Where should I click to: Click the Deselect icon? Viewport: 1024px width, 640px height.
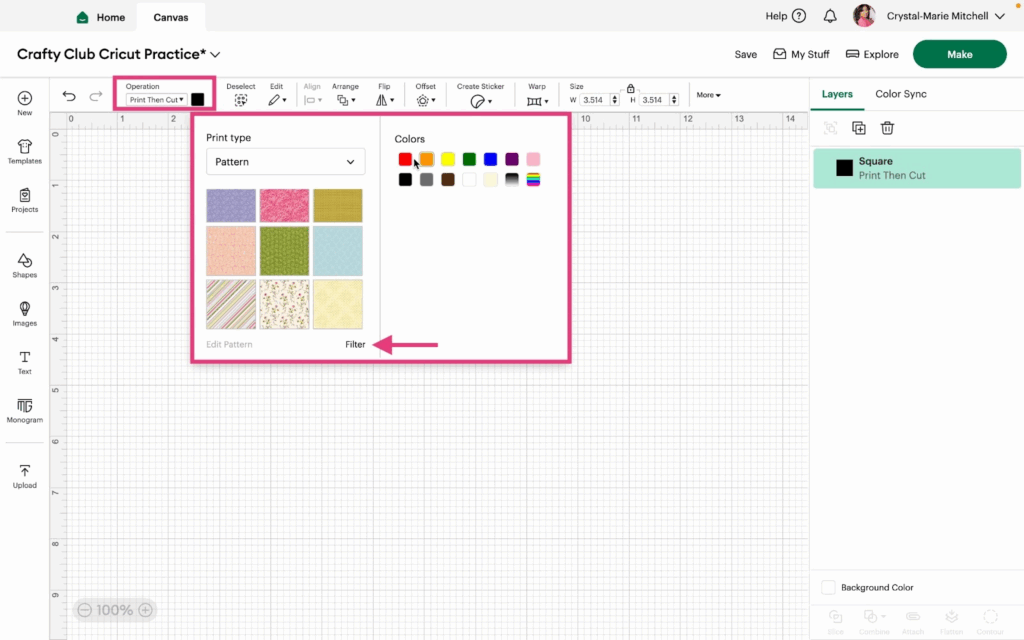241,100
